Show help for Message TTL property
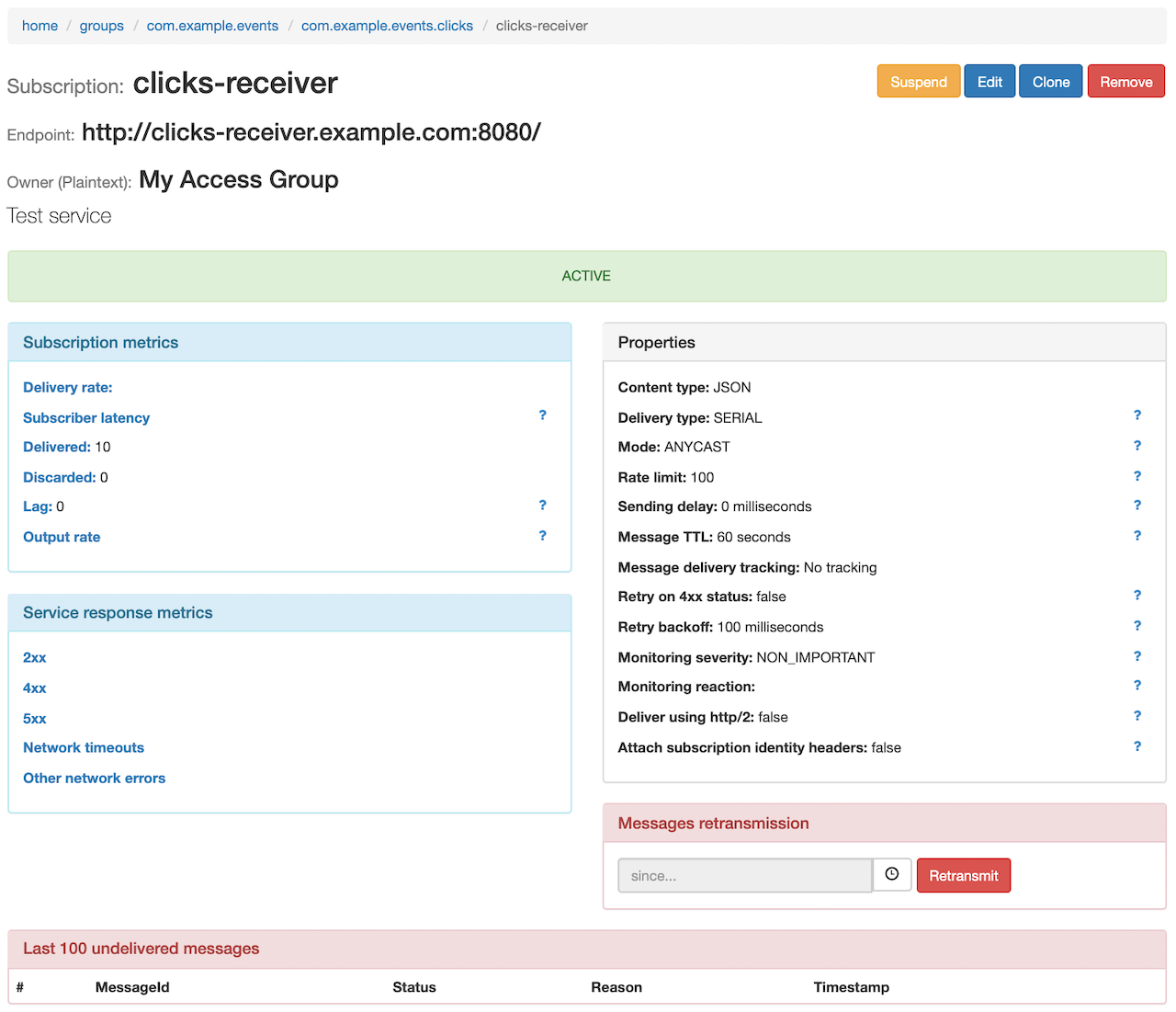 (x=1137, y=536)
